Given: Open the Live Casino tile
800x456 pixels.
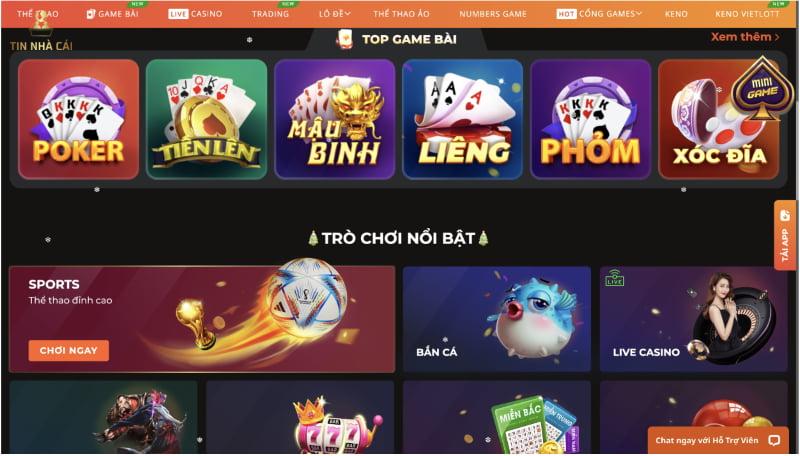Looking at the screenshot, I should click(694, 319).
